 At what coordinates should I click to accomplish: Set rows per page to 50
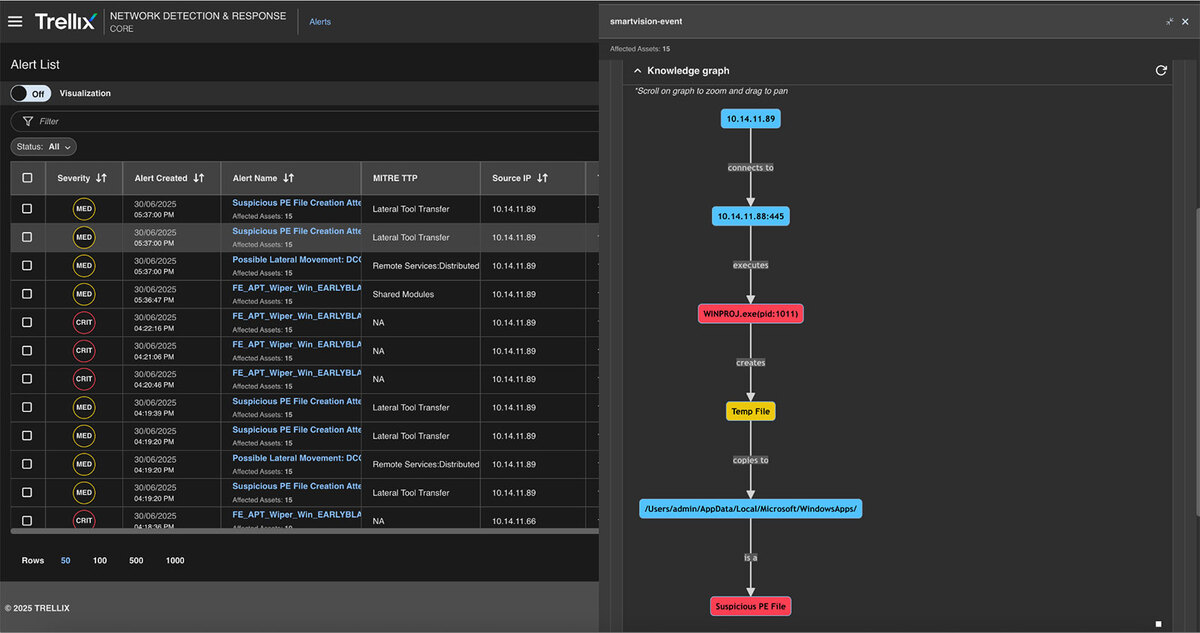(x=66, y=560)
